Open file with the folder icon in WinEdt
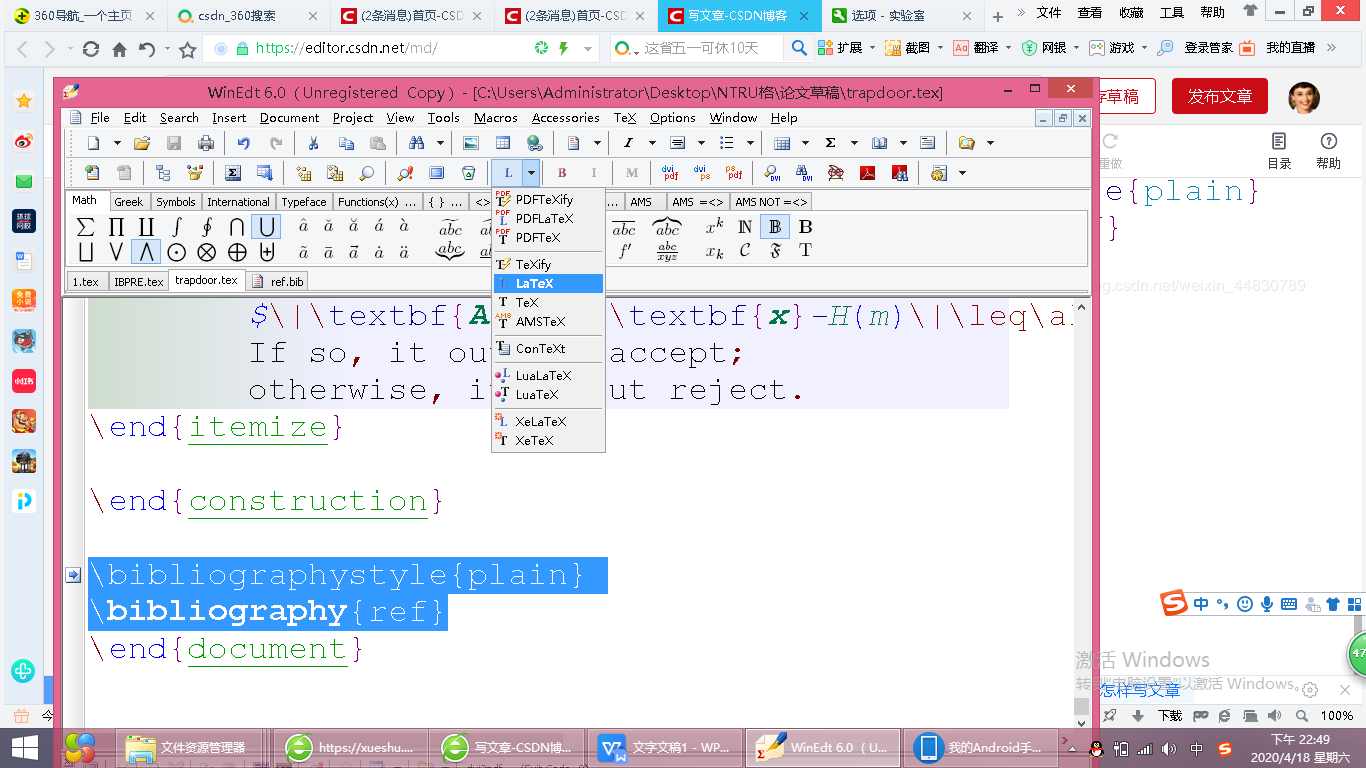Viewport: 1366px width, 768px height. tap(142, 143)
